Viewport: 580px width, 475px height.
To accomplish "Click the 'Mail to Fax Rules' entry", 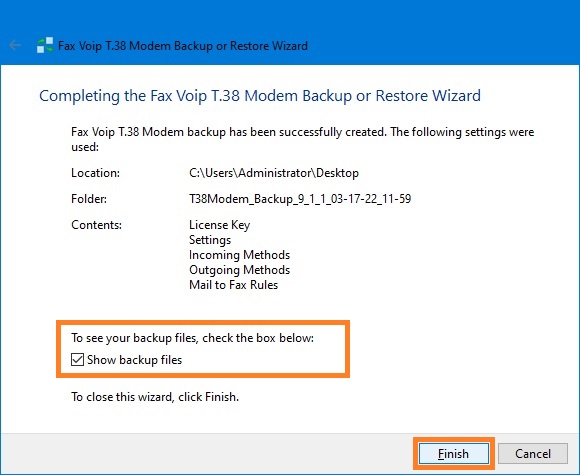I will (x=233, y=285).
